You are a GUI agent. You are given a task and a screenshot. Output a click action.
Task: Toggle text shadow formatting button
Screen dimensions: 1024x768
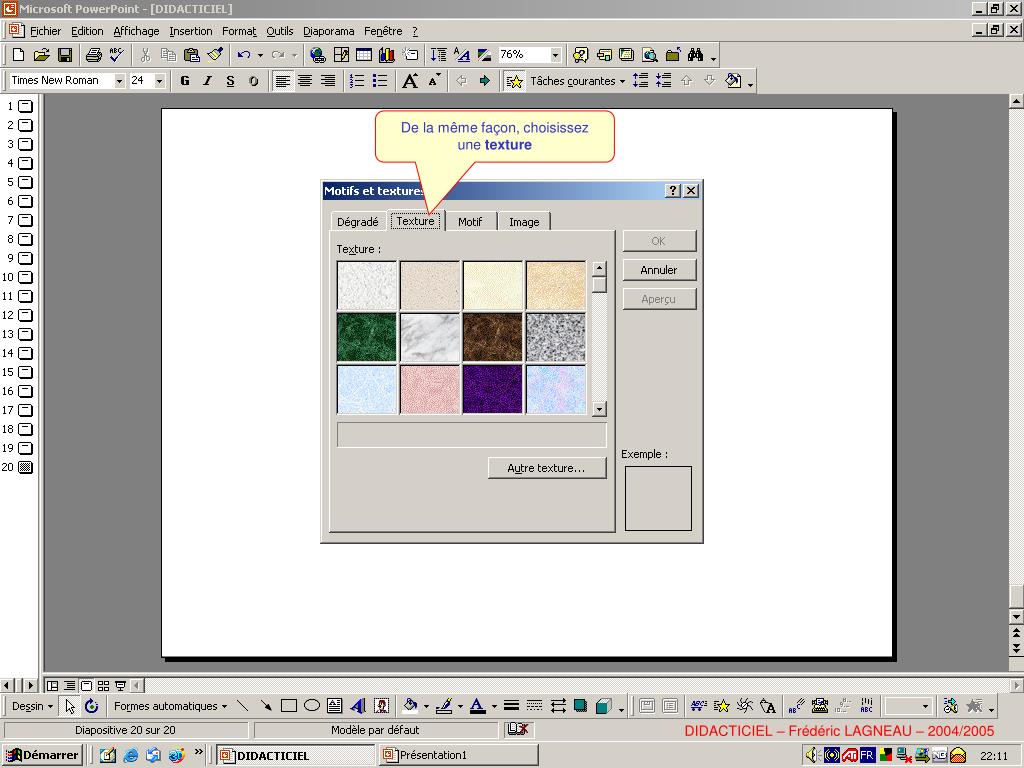point(253,81)
